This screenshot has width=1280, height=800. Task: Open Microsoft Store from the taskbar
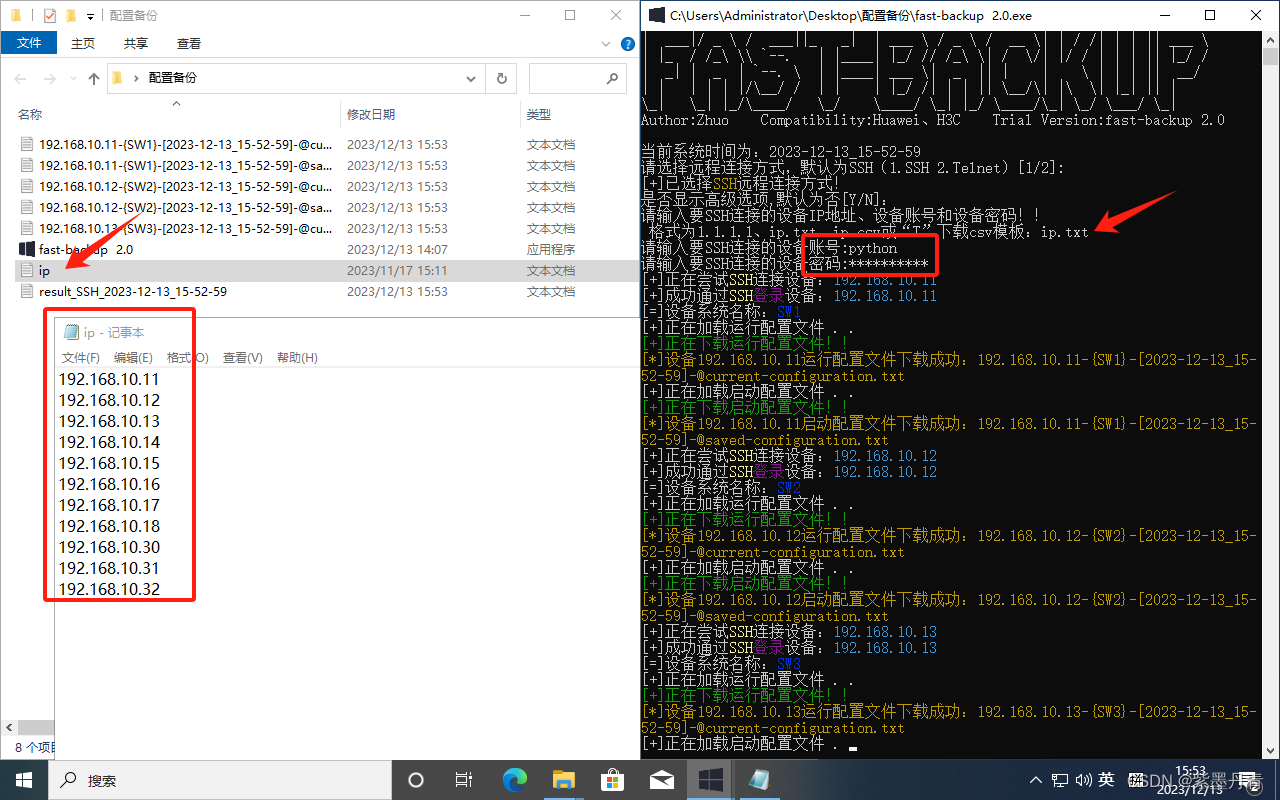click(613, 780)
